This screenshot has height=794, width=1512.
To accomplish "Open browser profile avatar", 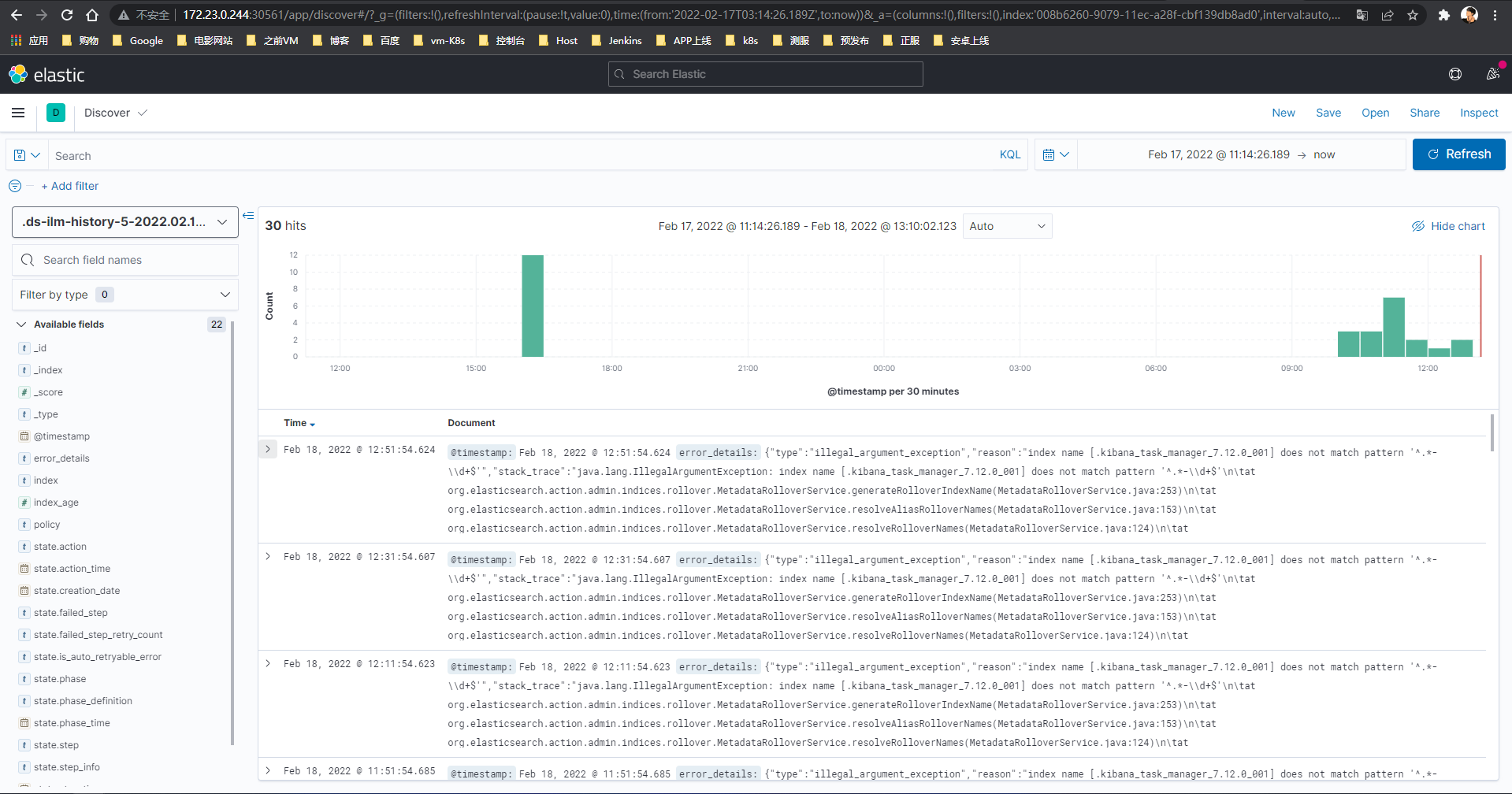I will [x=1469, y=15].
